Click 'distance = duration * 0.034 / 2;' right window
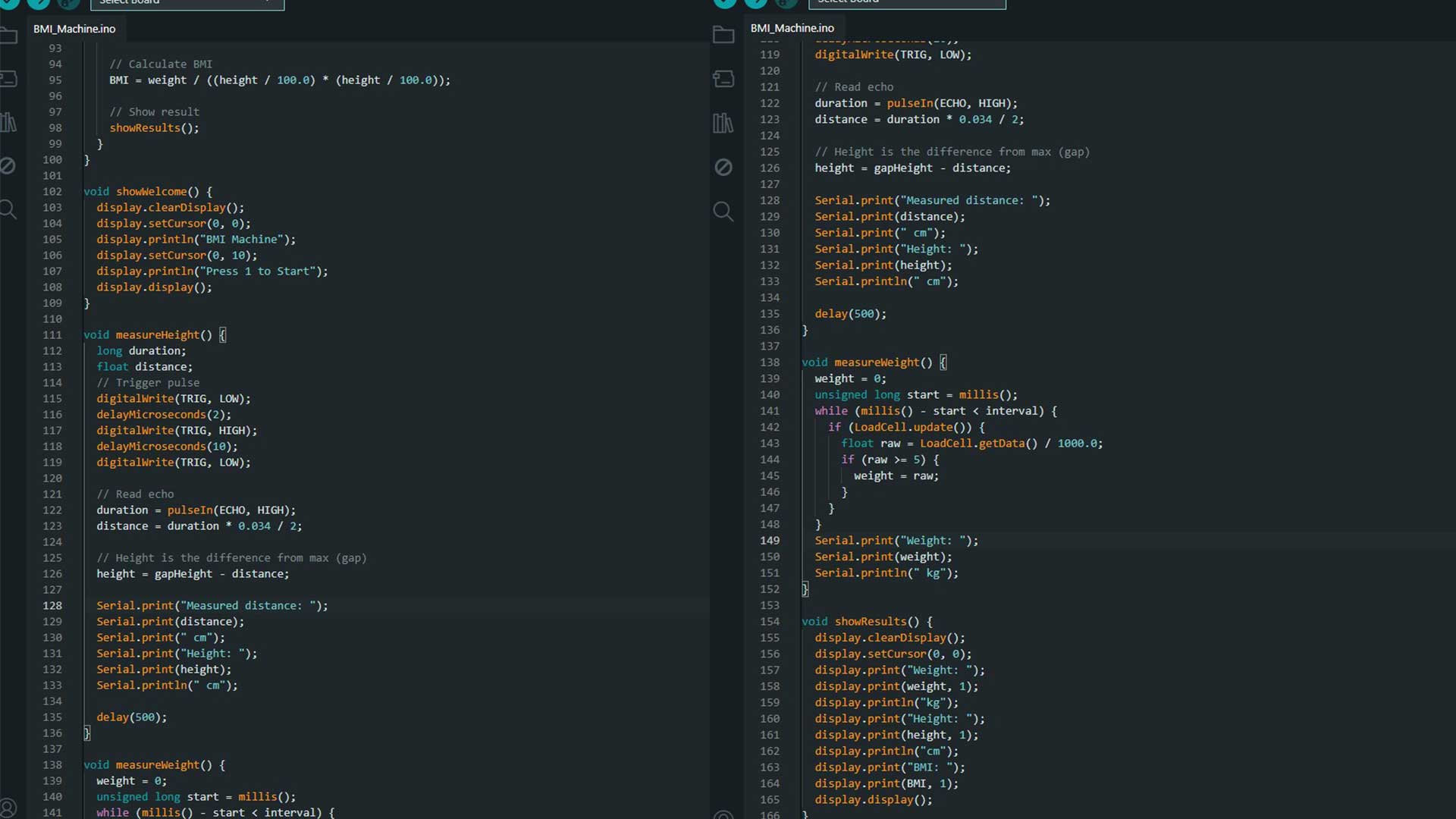Viewport: 1456px width, 819px height. (920, 119)
